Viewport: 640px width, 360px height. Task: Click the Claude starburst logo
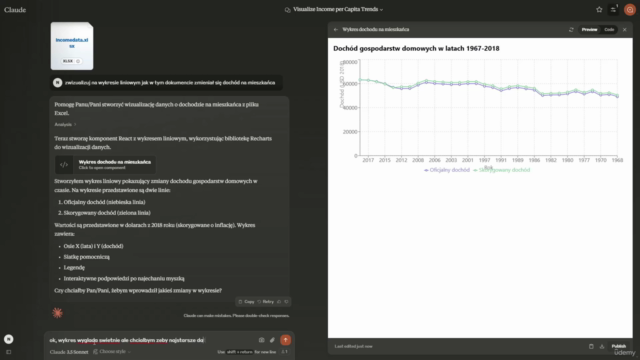pos(58,313)
